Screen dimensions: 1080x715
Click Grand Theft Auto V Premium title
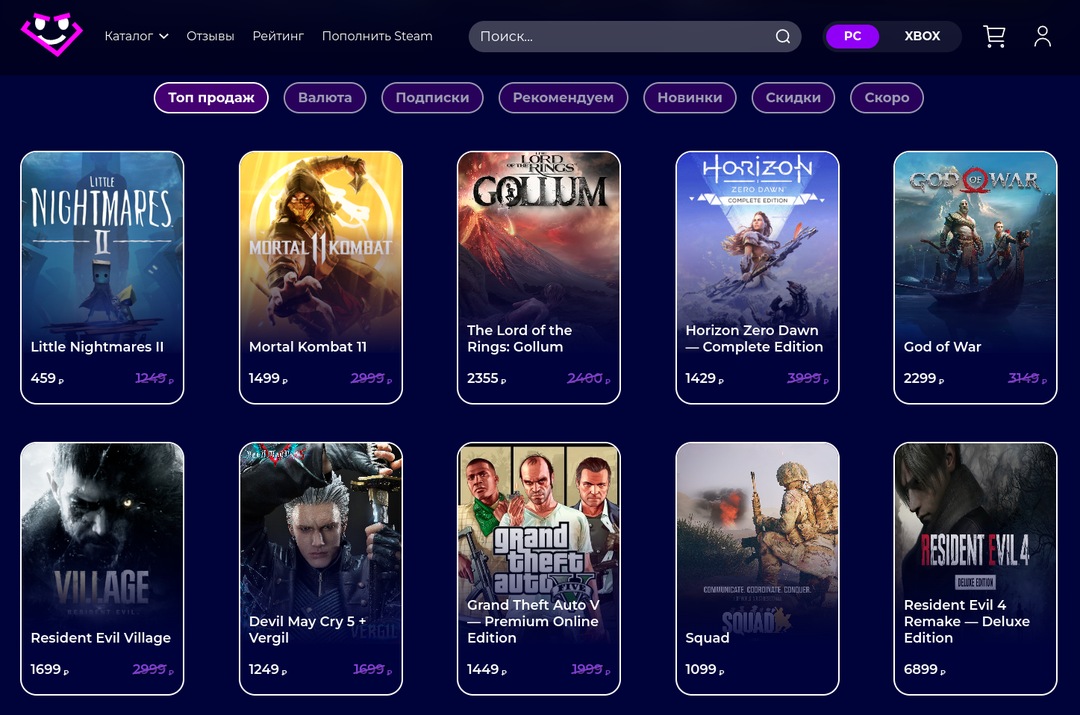pyautogui.click(x=533, y=621)
